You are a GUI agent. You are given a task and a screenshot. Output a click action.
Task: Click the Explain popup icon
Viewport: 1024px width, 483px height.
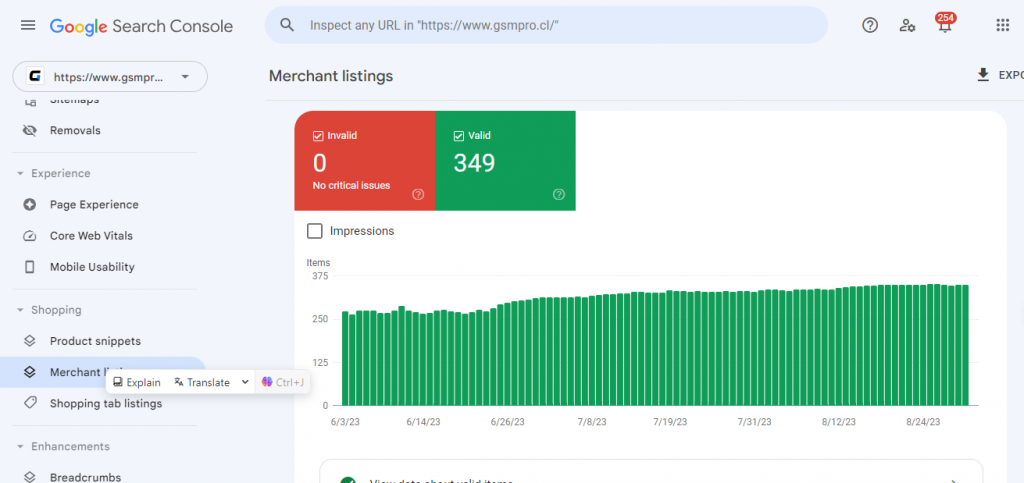pyautogui.click(x=118, y=382)
